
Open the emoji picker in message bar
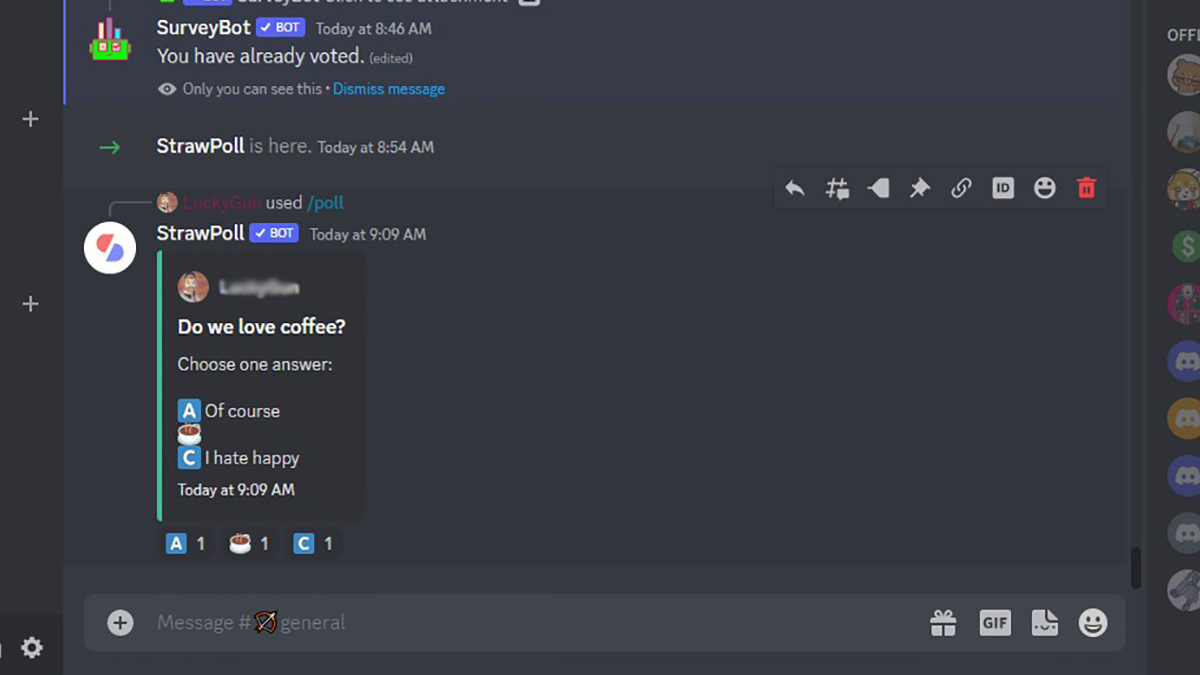pyautogui.click(x=1093, y=623)
